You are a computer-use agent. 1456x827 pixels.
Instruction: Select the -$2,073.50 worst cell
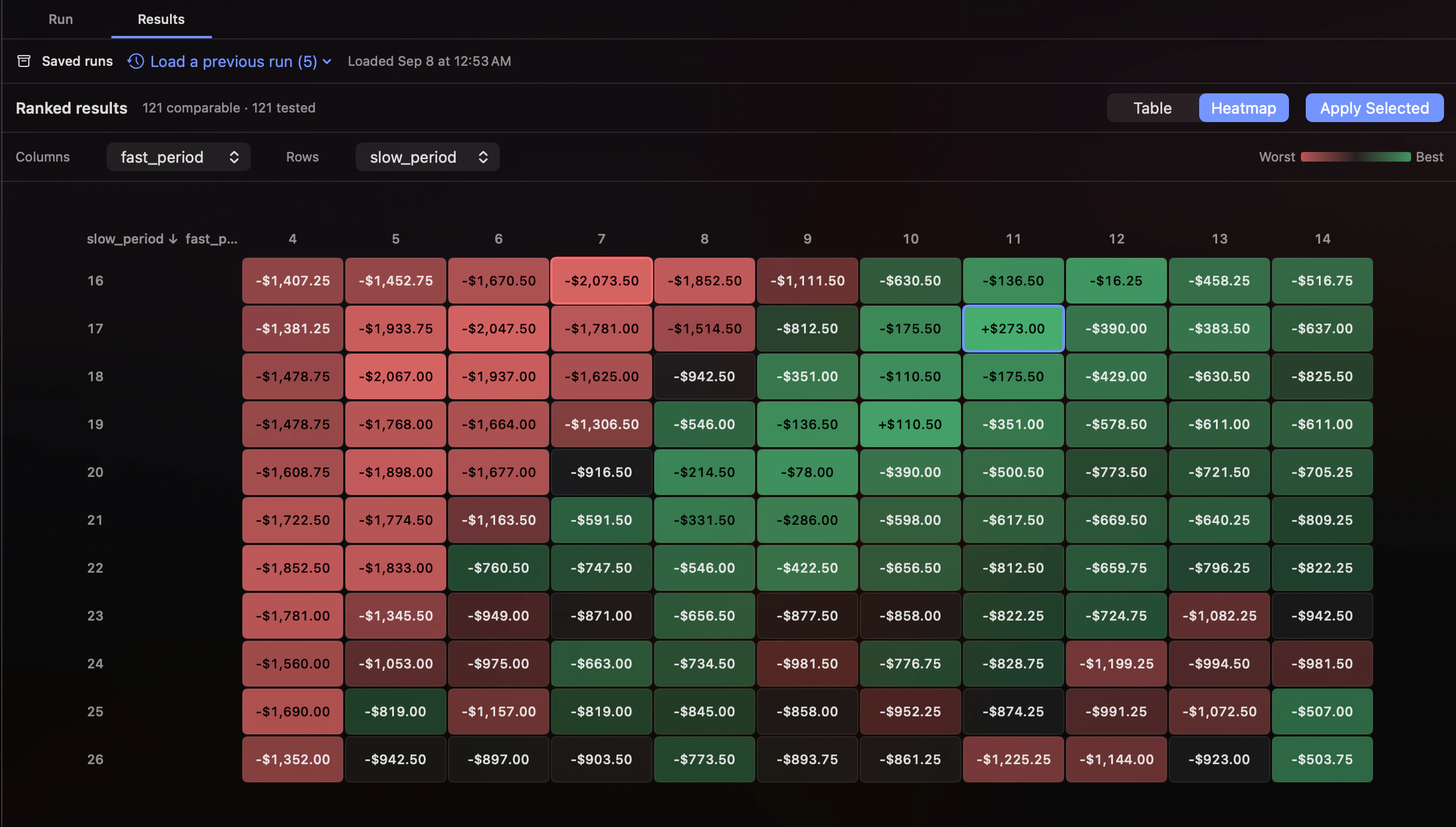click(601, 281)
